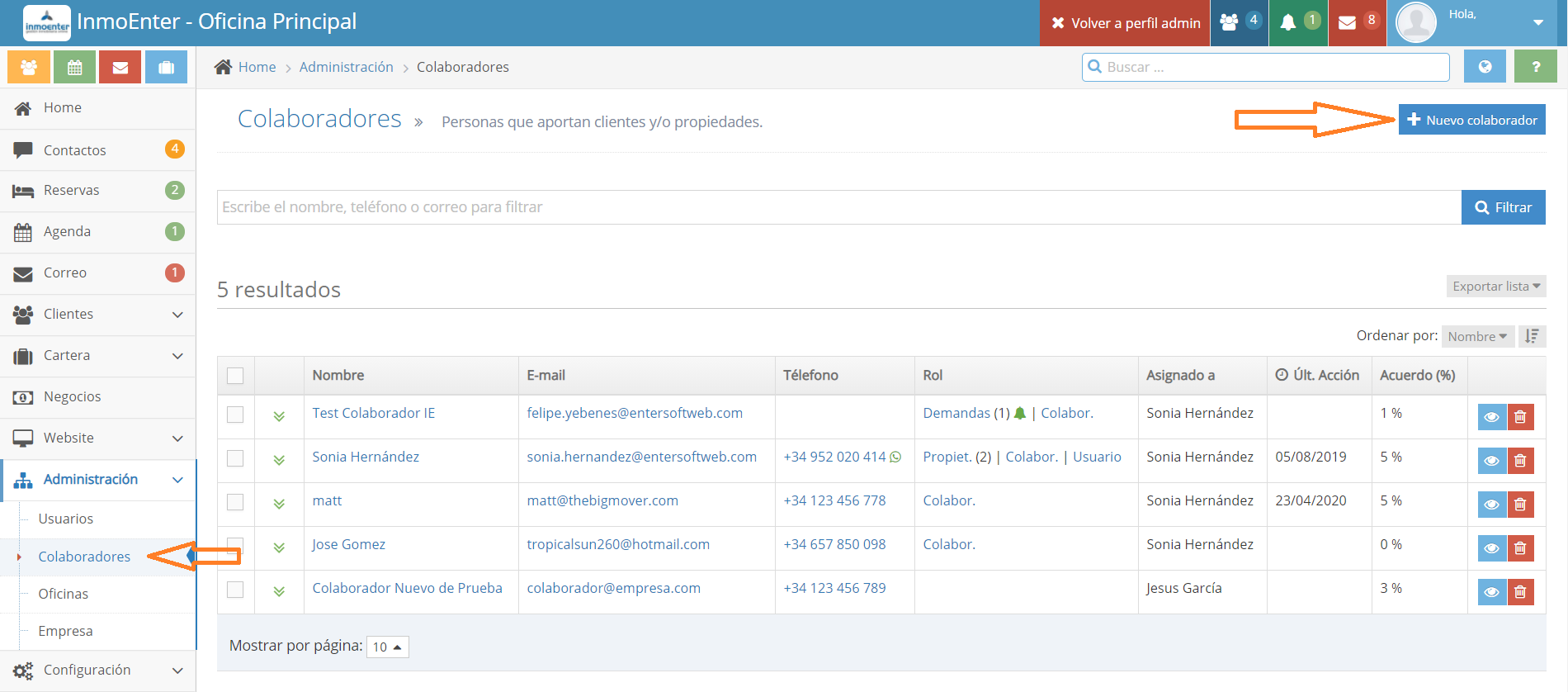Delete Sonia Hernández collaborator row
Screen dimensions: 1568x692
coord(1520,461)
